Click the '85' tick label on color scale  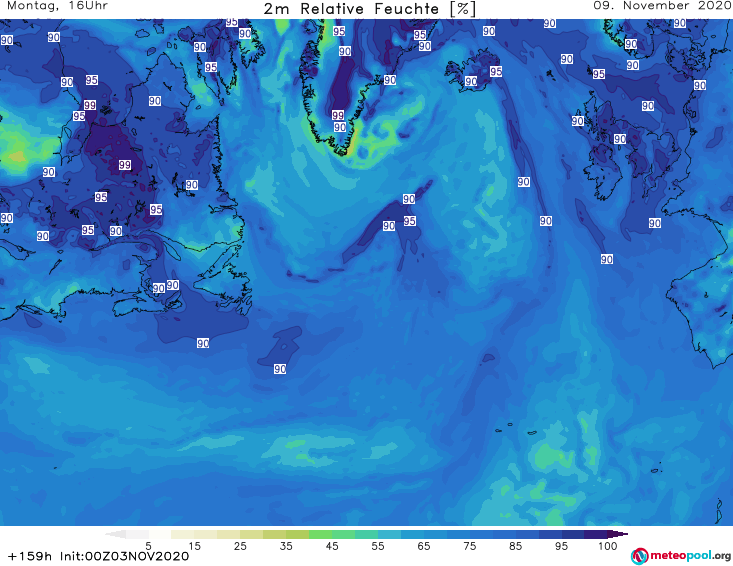[x=515, y=546]
